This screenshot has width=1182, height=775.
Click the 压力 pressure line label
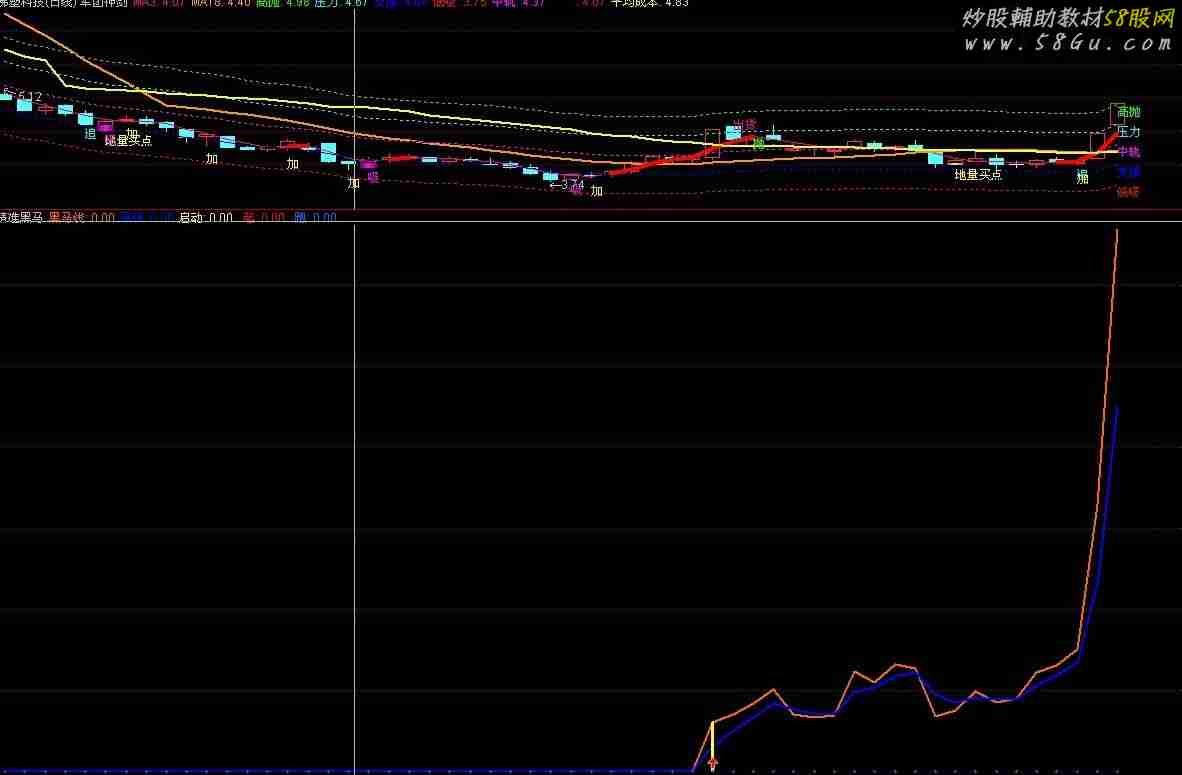(1128, 132)
